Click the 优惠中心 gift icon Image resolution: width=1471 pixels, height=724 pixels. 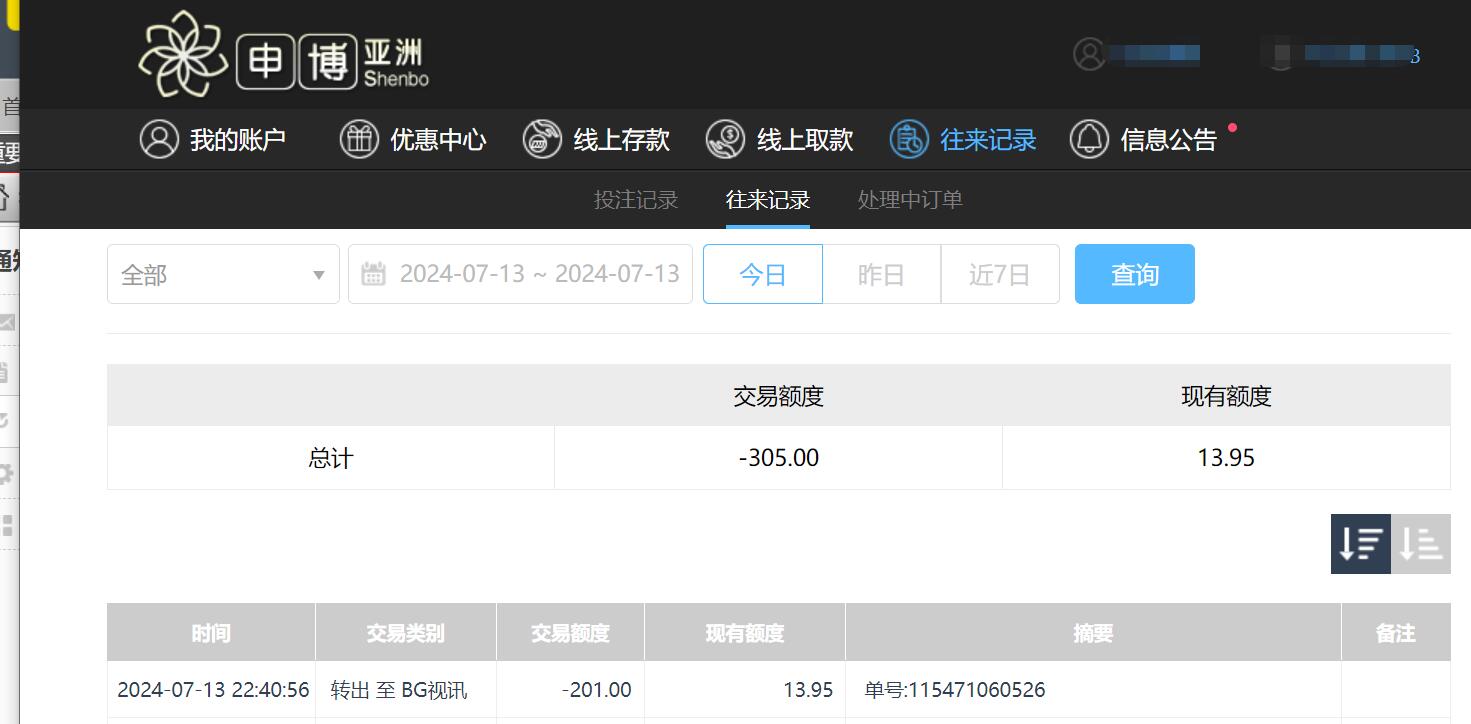coord(361,139)
